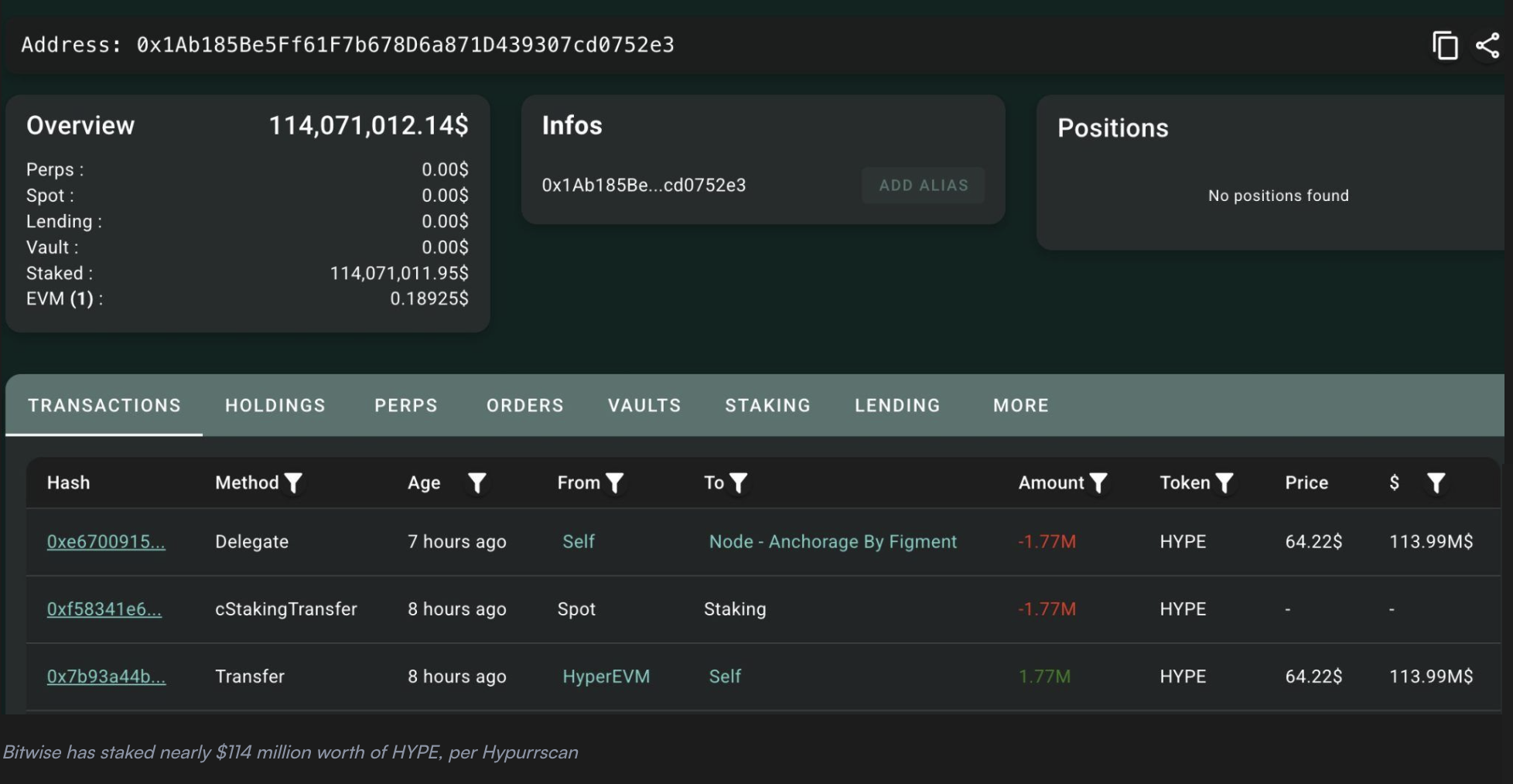1513x784 pixels.
Task: Open the Lending tab
Action: [x=897, y=405]
